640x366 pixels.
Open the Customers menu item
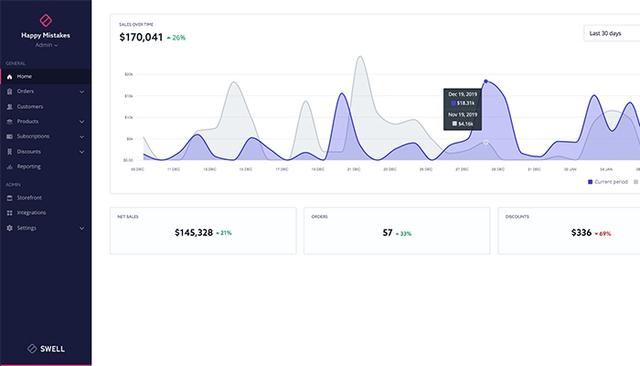(x=46, y=106)
